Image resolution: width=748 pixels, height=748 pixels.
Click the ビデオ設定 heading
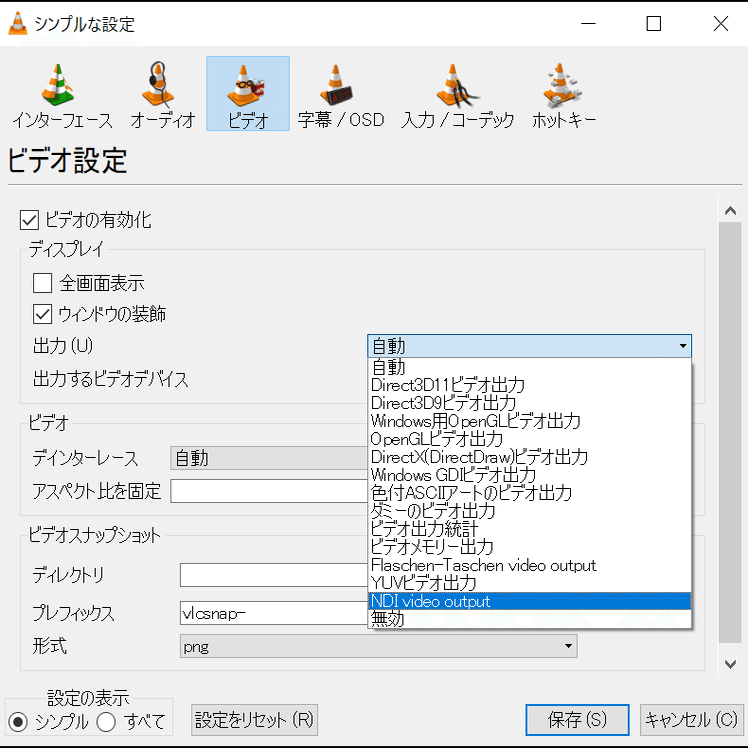tap(67, 160)
